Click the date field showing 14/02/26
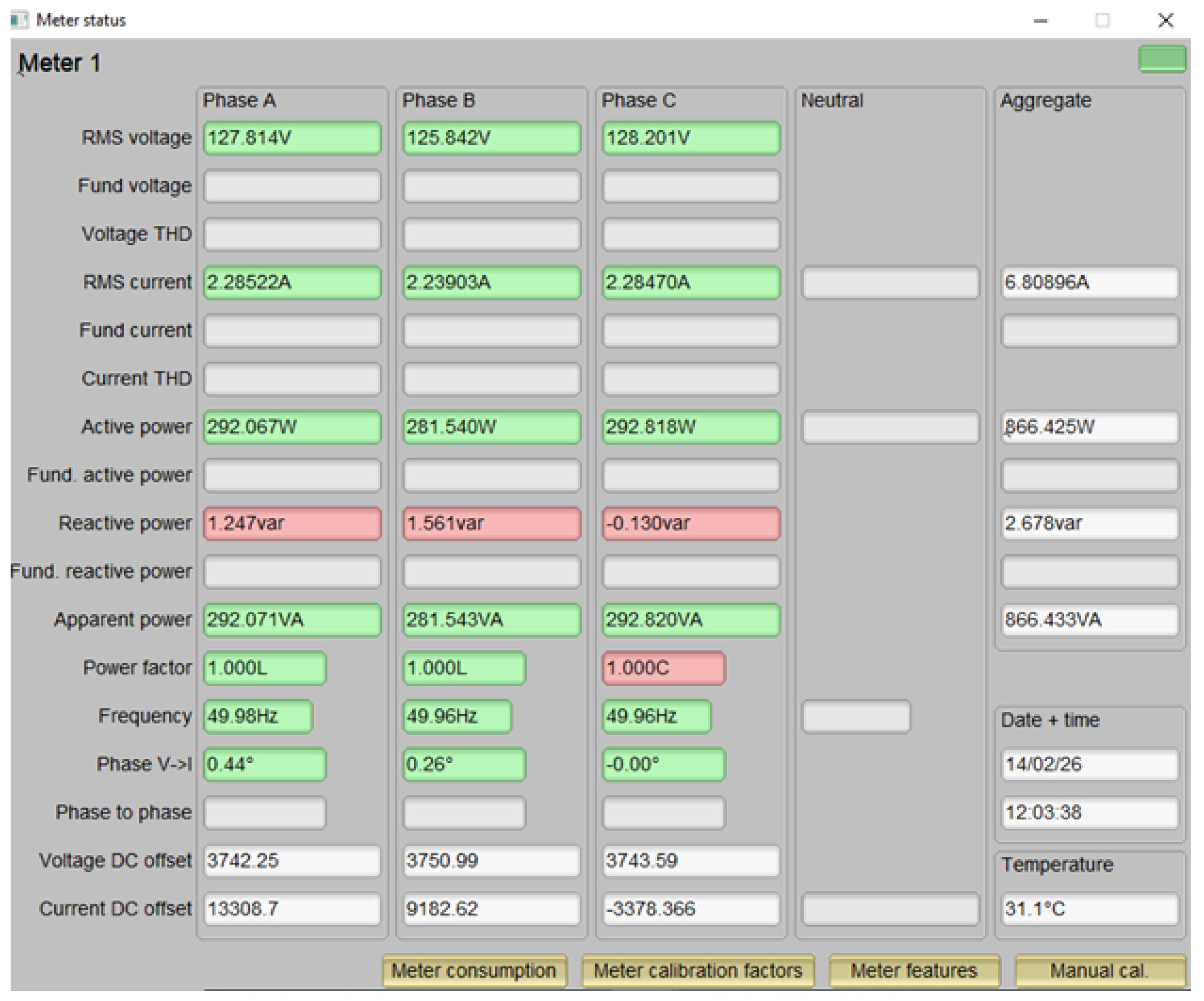The height and width of the screenshot is (1001, 1204). 1089,765
